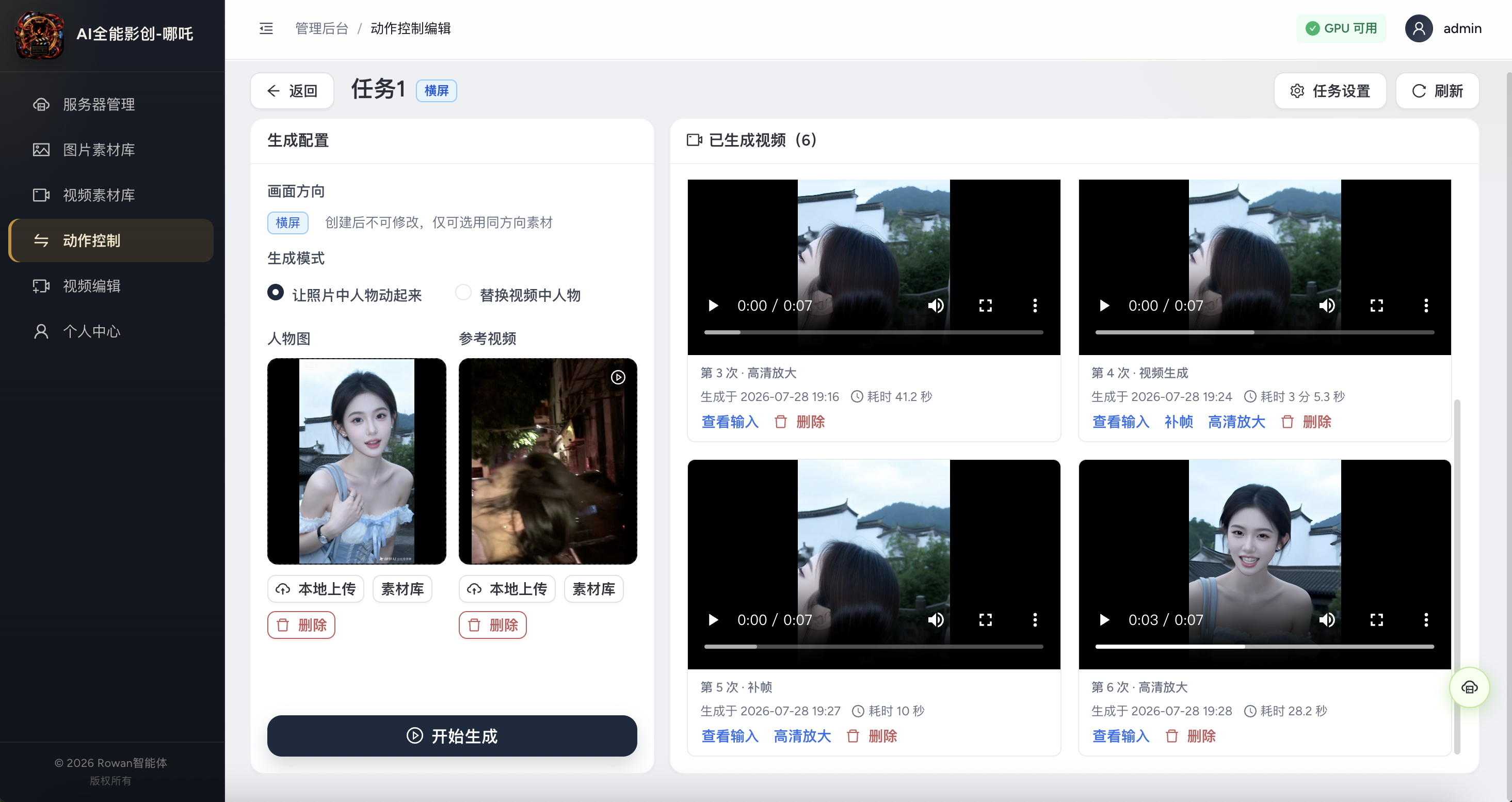Open 任务设置 via the gear icon
Image resolution: width=1512 pixels, height=802 pixels.
tap(1330, 90)
